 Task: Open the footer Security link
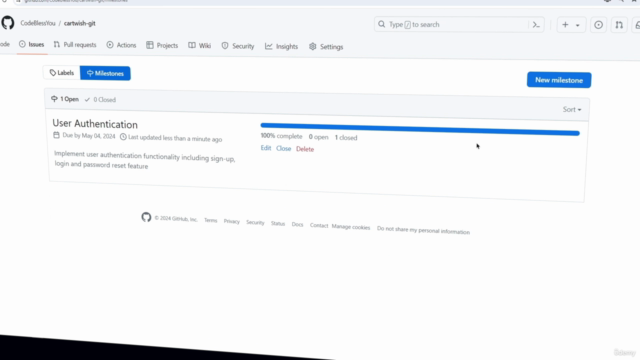click(255, 222)
